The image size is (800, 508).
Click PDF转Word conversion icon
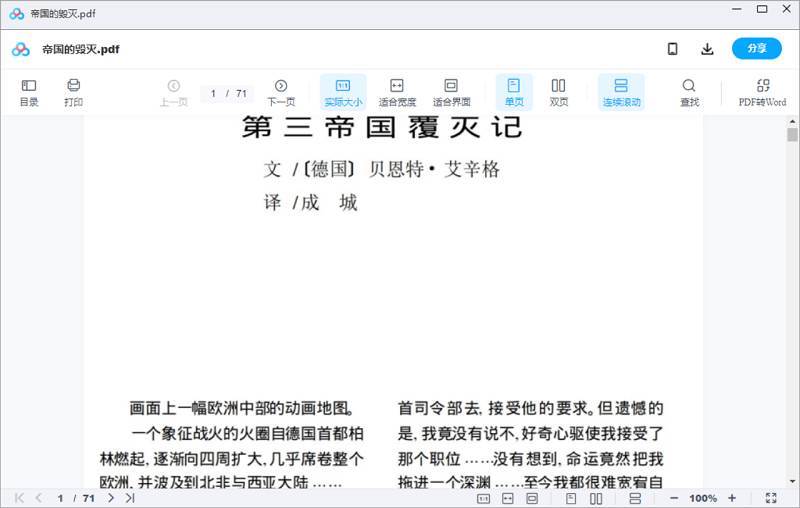coord(762,92)
